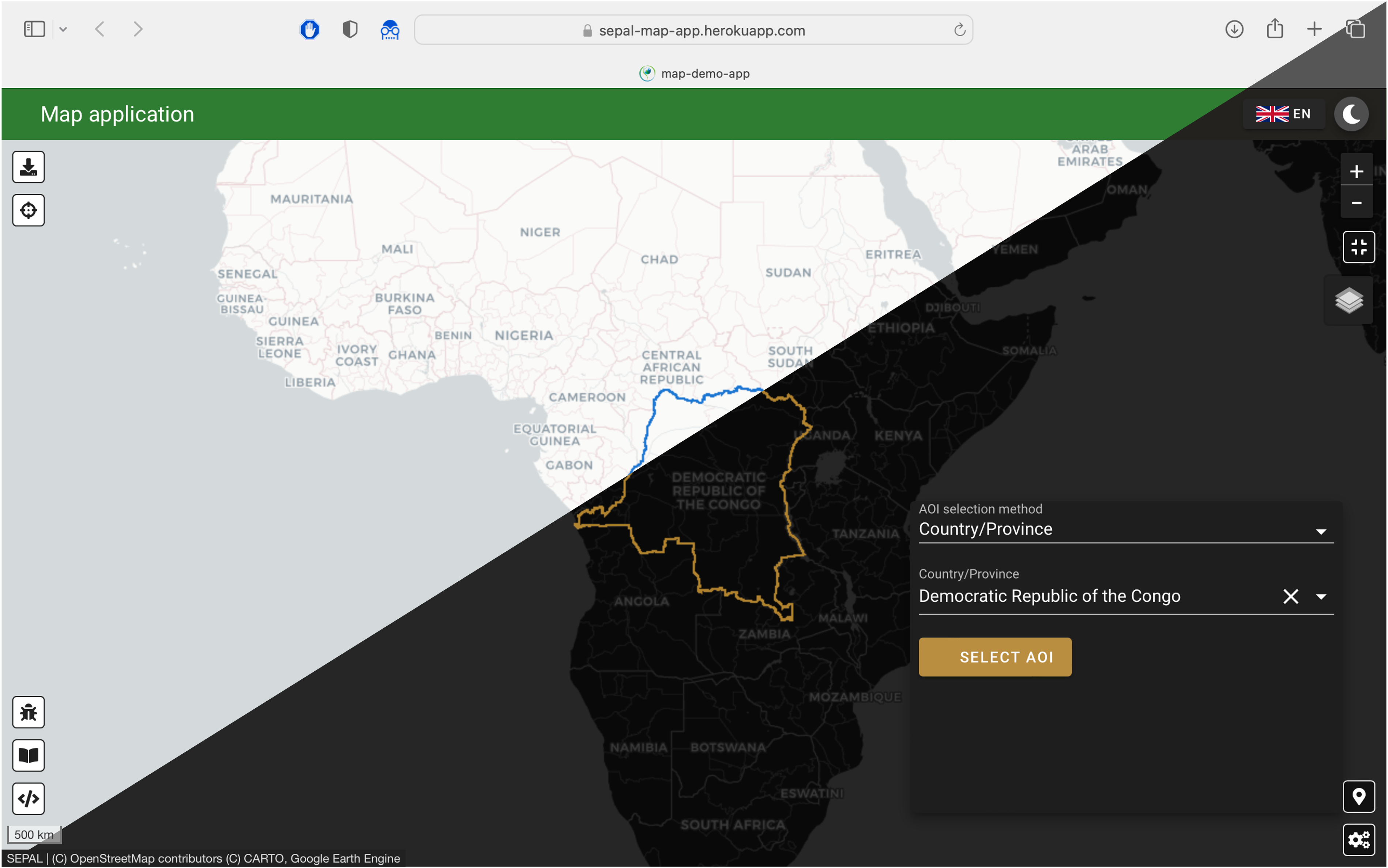Toggle dark mode with moon icon
Screen dimensions: 1388x868
(x=1350, y=114)
